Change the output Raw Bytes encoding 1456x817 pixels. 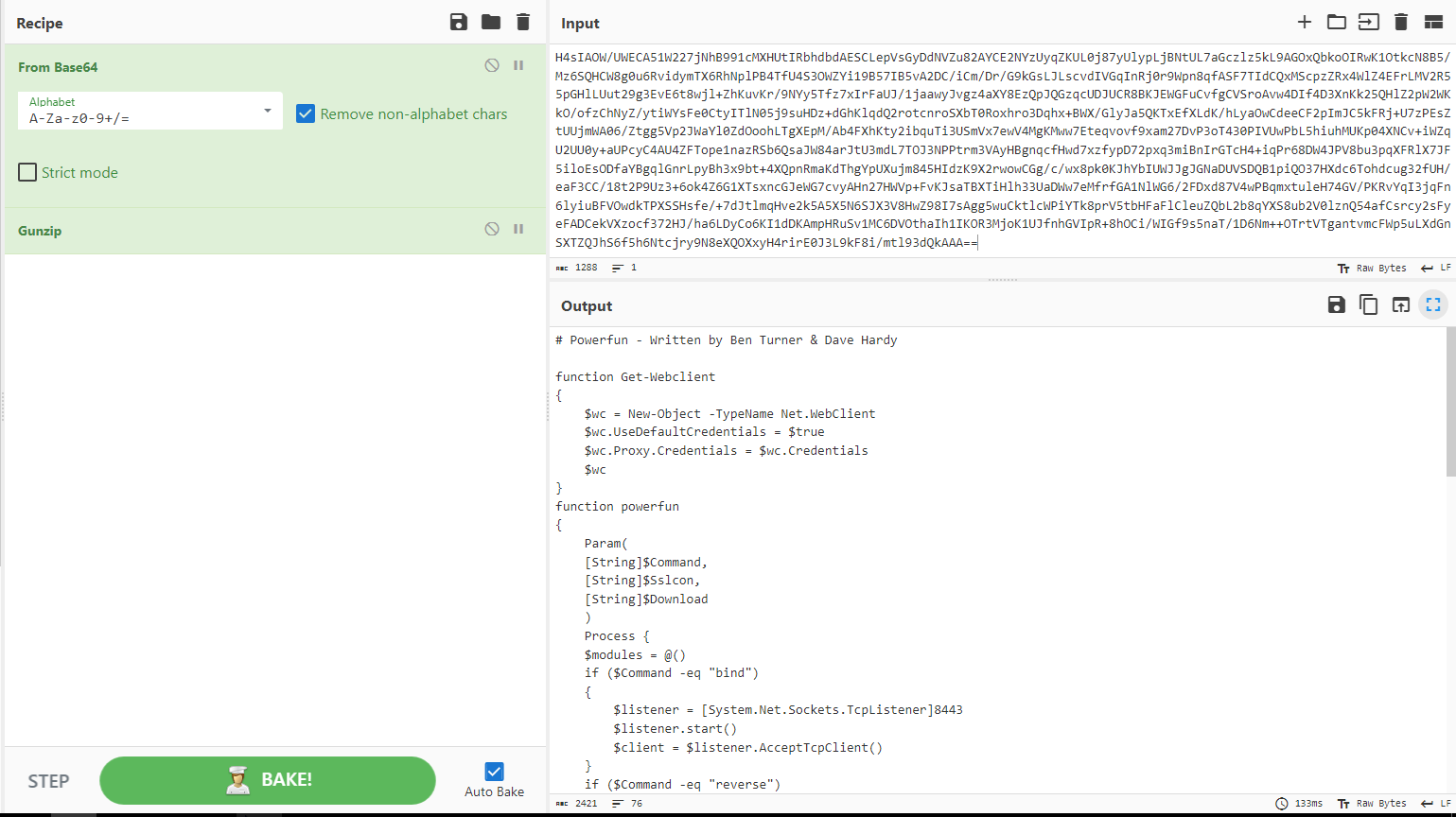1372,804
